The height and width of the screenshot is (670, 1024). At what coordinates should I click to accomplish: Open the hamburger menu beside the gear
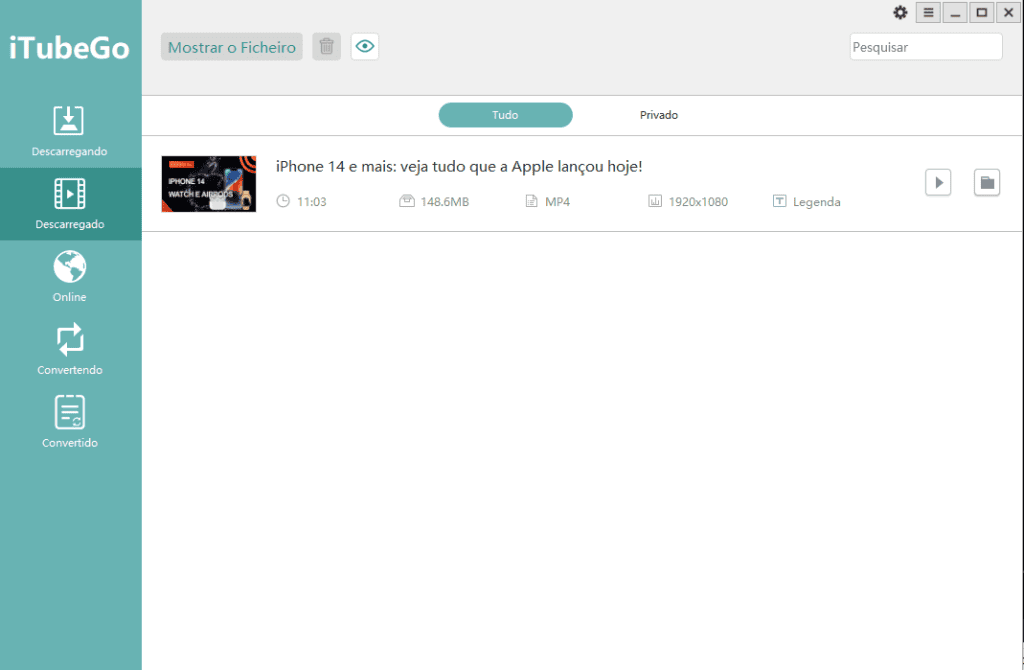pos(928,13)
